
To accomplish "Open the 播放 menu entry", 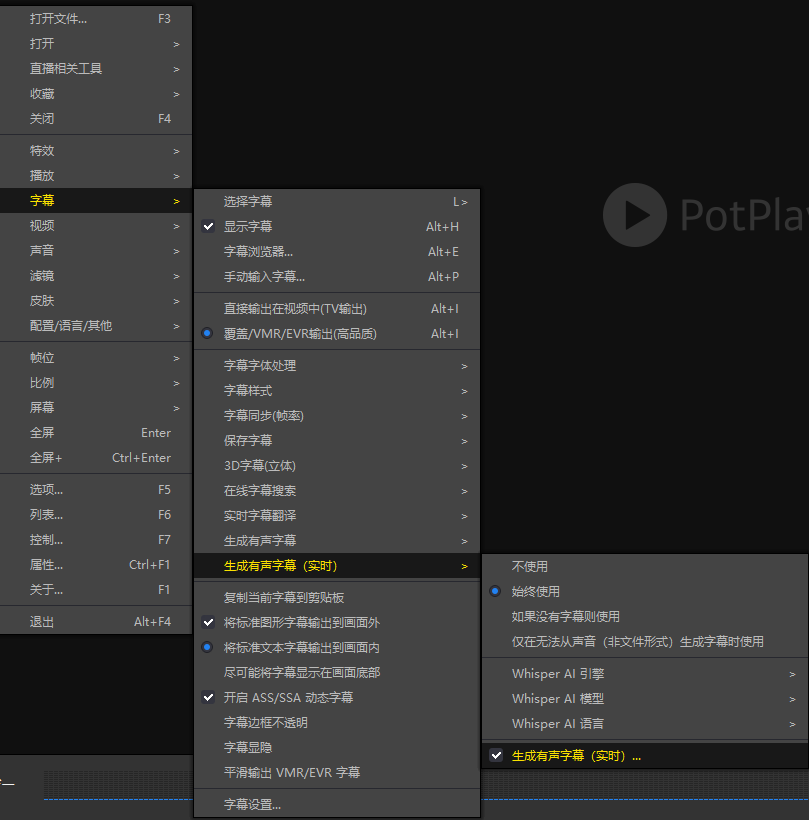I will pyautogui.click(x=96, y=176).
